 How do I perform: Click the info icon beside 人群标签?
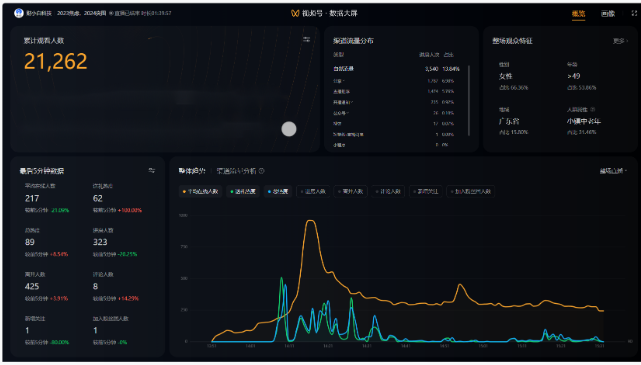593,110
